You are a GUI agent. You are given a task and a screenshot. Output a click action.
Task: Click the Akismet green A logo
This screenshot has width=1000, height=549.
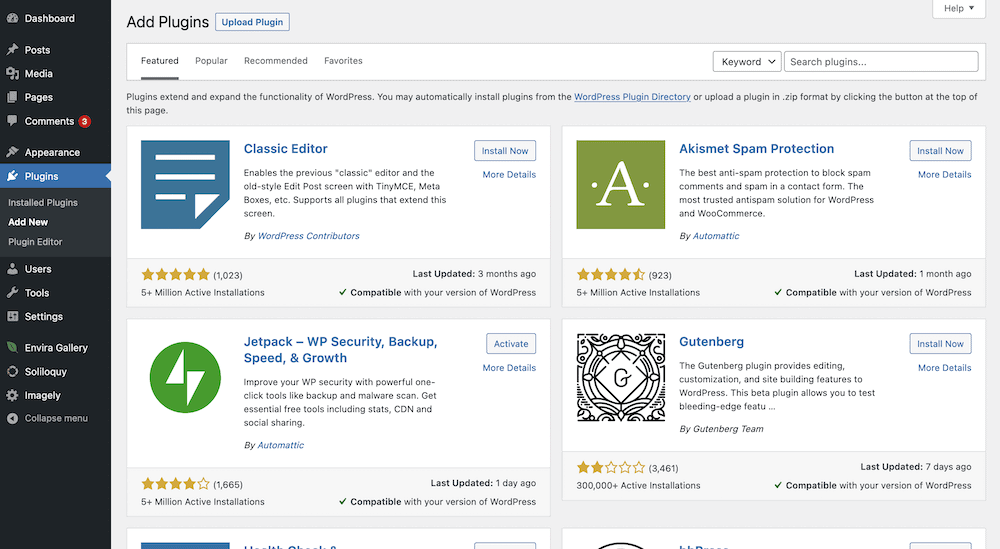621,184
